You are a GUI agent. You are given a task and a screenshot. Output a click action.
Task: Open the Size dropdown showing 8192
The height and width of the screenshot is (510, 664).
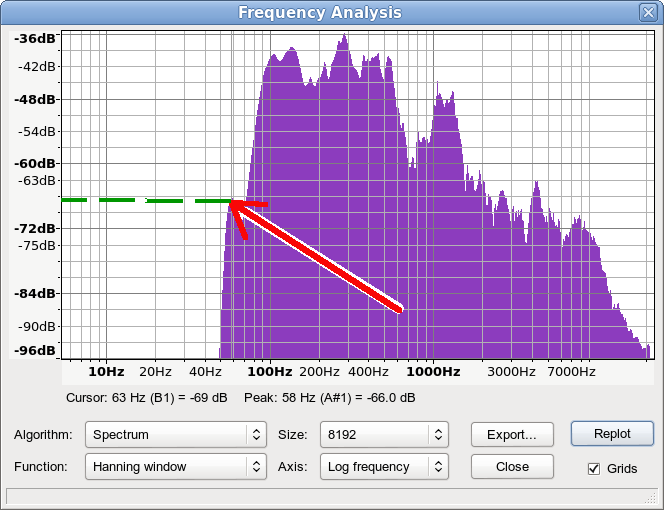pyautogui.click(x=384, y=435)
